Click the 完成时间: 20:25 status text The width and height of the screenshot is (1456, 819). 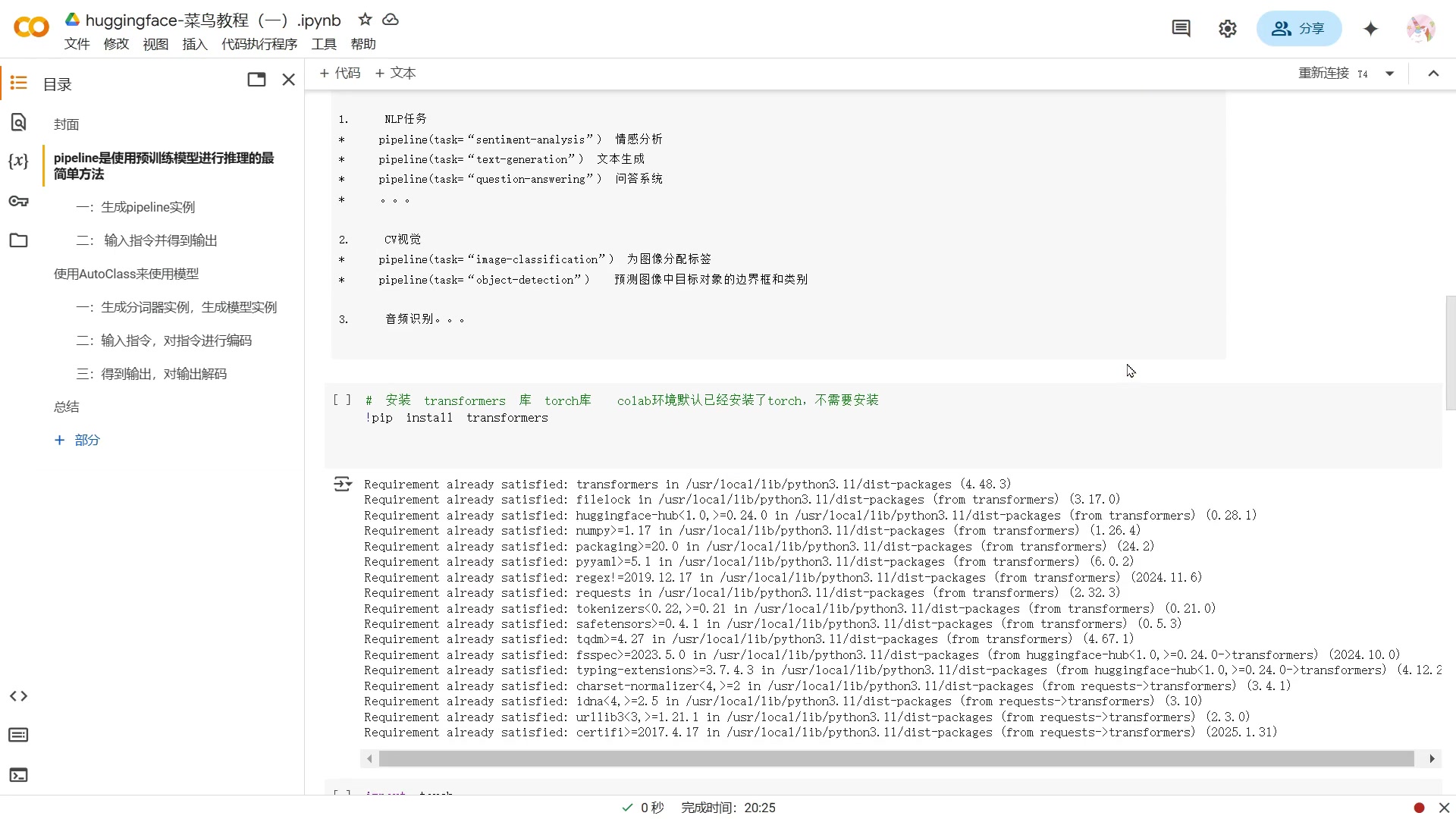click(728, 808)
